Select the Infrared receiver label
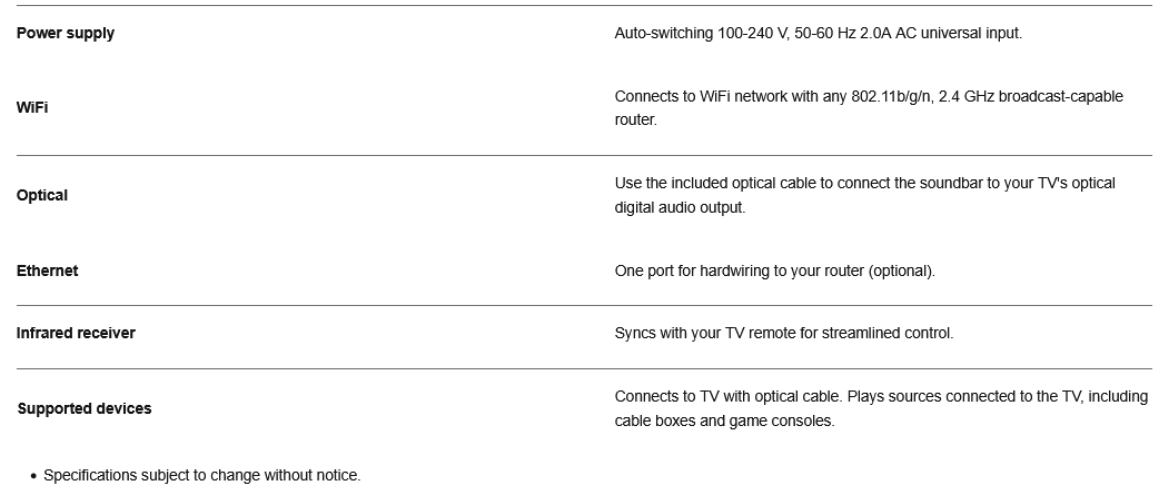1167x493 pixels. tap(76, 334)
